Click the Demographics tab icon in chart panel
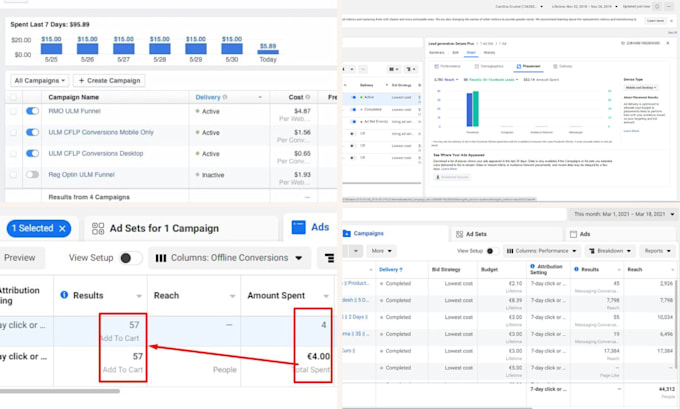680x409 pixels. pos(477,66)
